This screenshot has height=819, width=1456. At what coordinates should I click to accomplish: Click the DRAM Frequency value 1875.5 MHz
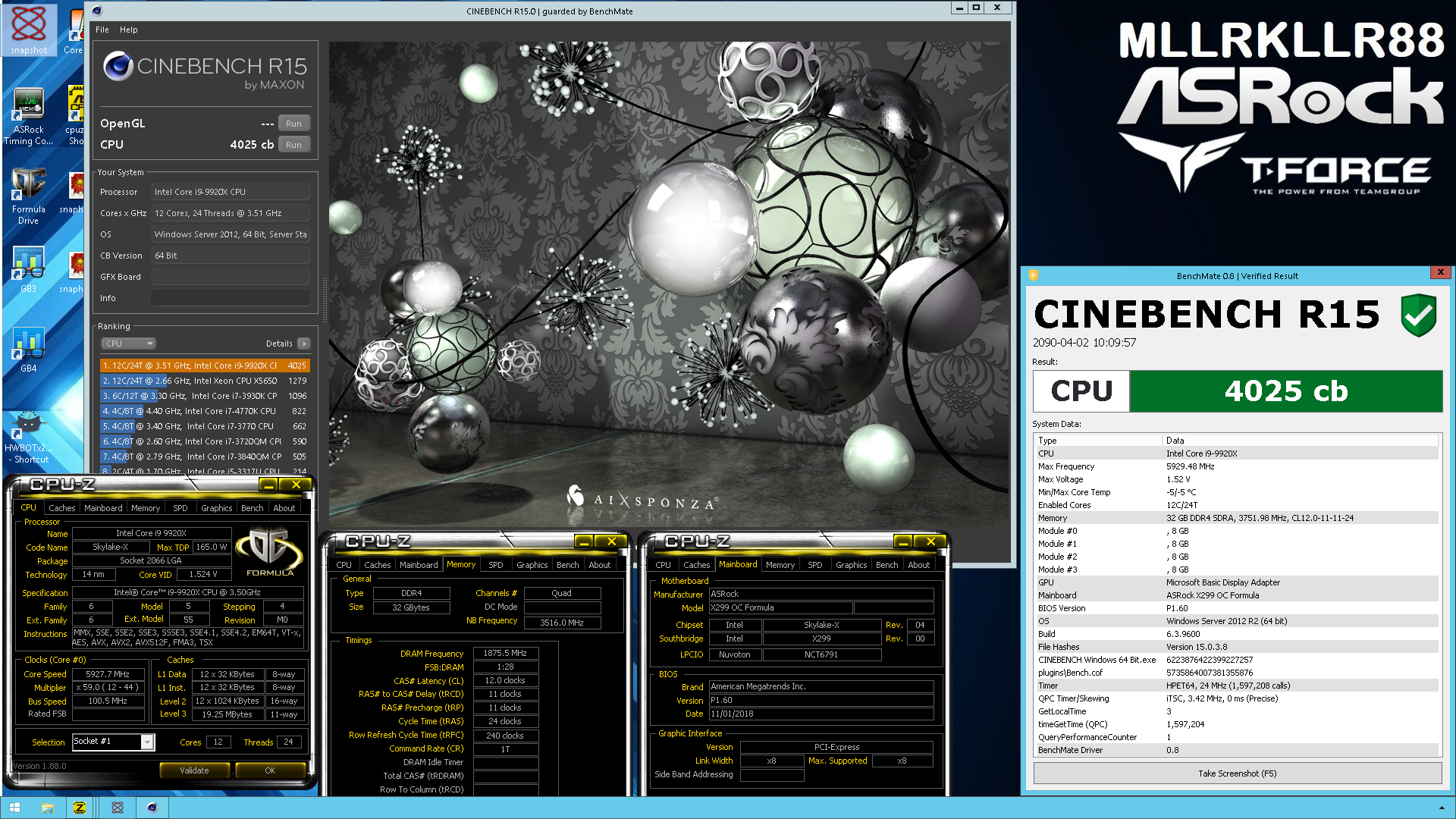506,653
